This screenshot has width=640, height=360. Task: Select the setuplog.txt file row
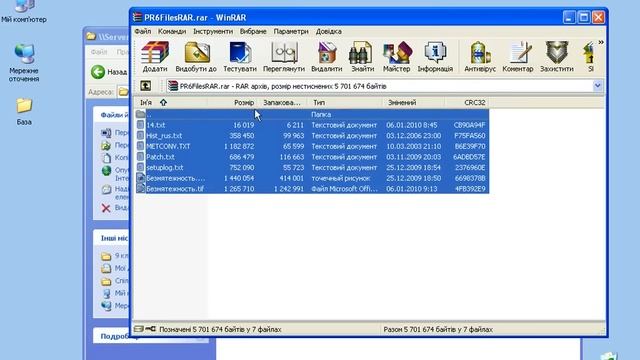(x=312, y=167)
